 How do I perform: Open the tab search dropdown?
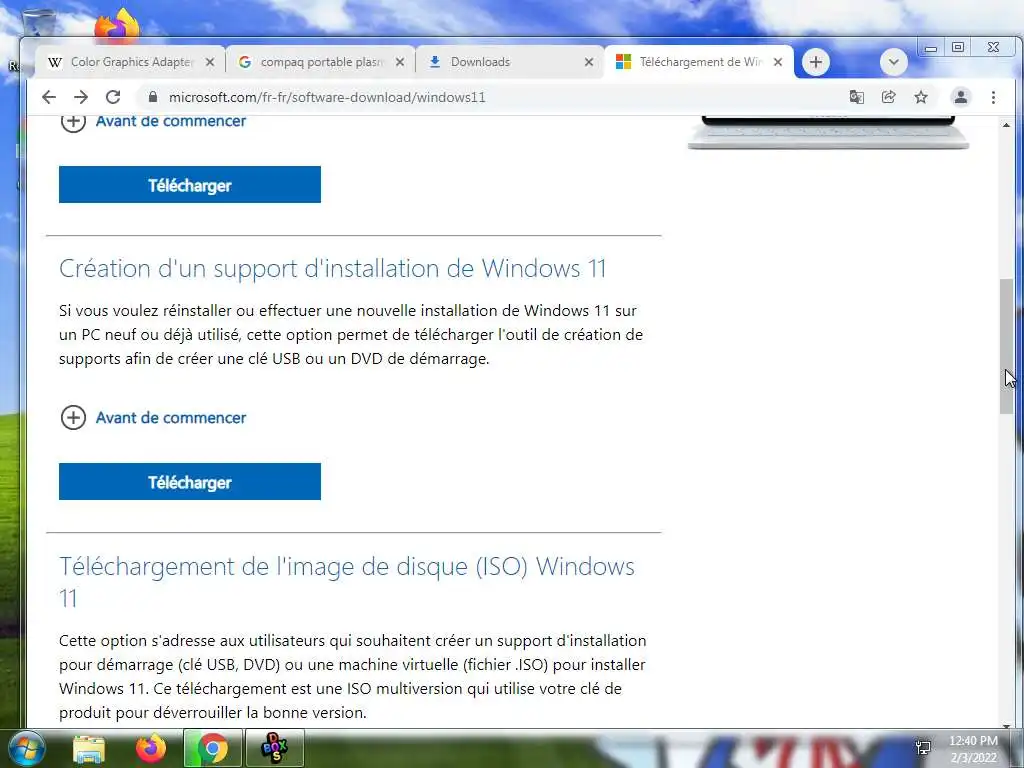pos(893,62)
